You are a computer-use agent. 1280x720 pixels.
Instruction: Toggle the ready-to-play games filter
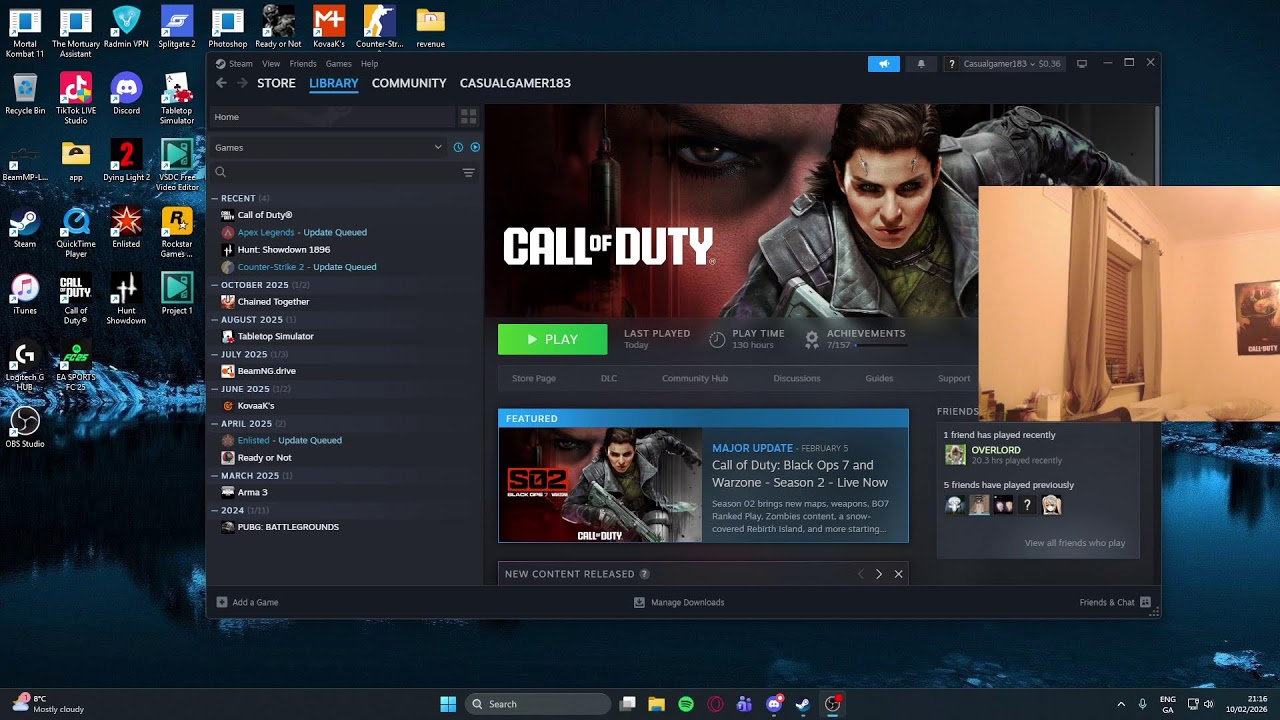475,147
